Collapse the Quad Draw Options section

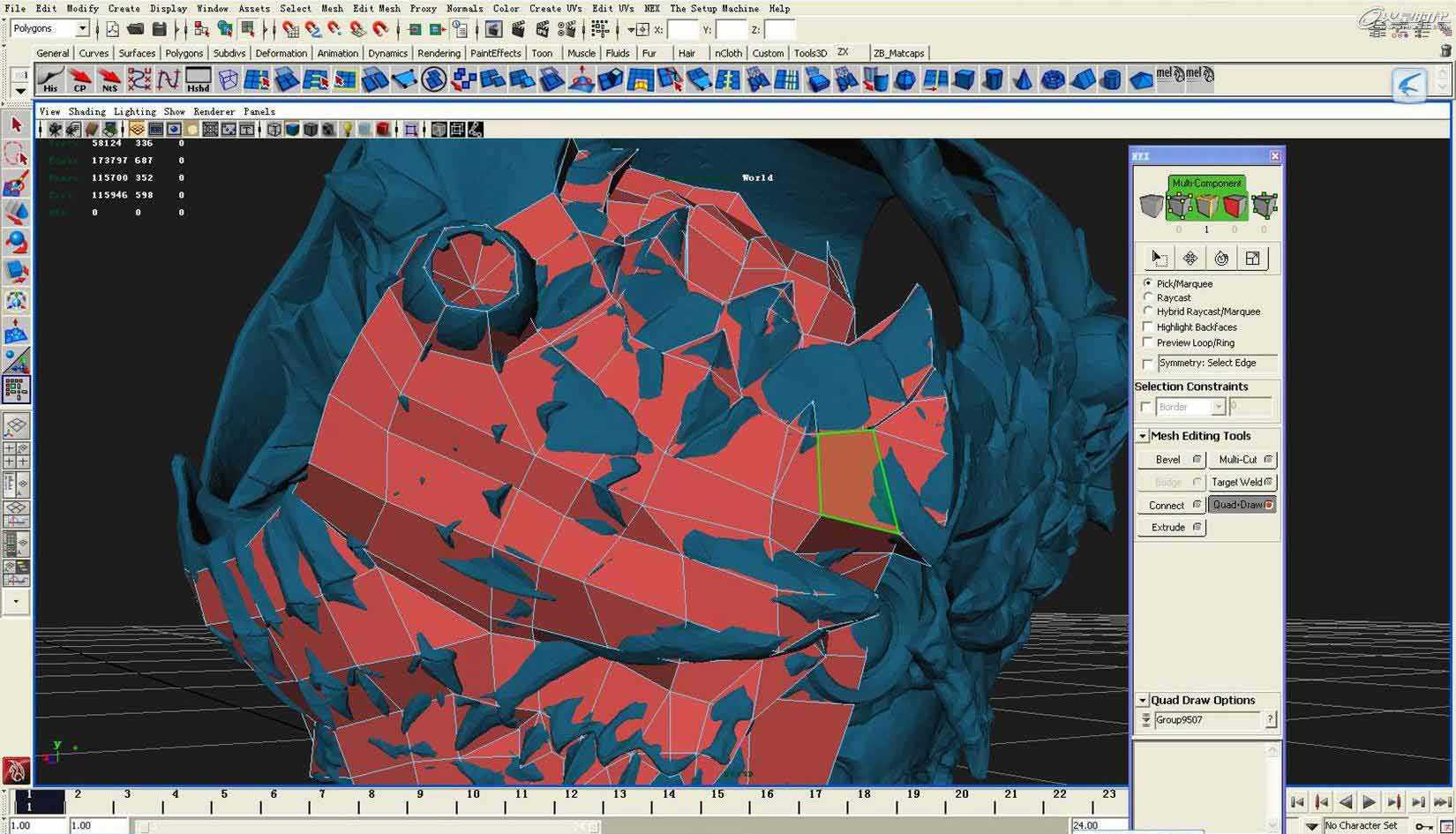(1142, 700)
